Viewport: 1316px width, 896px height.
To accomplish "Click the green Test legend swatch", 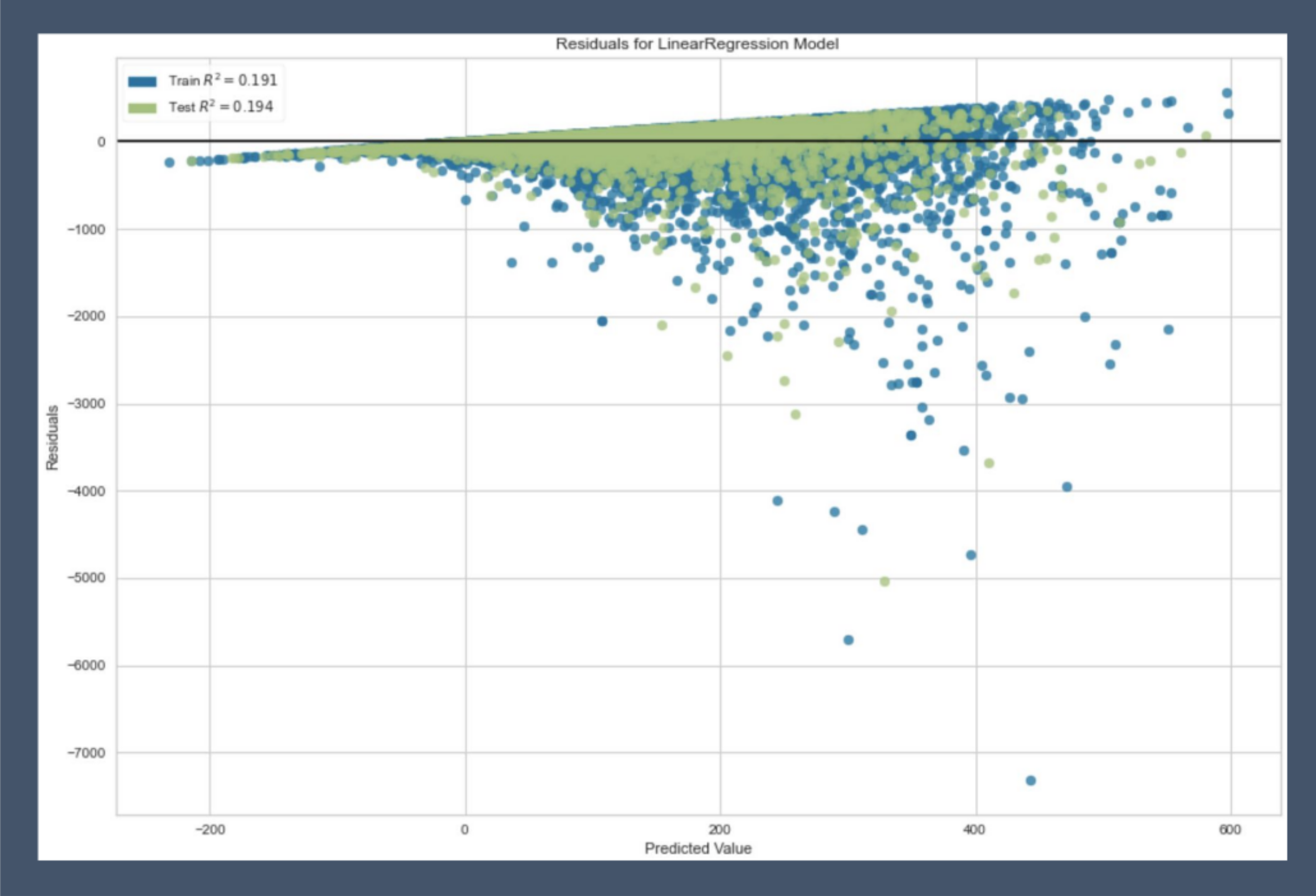I will click(x=142, y=108).
